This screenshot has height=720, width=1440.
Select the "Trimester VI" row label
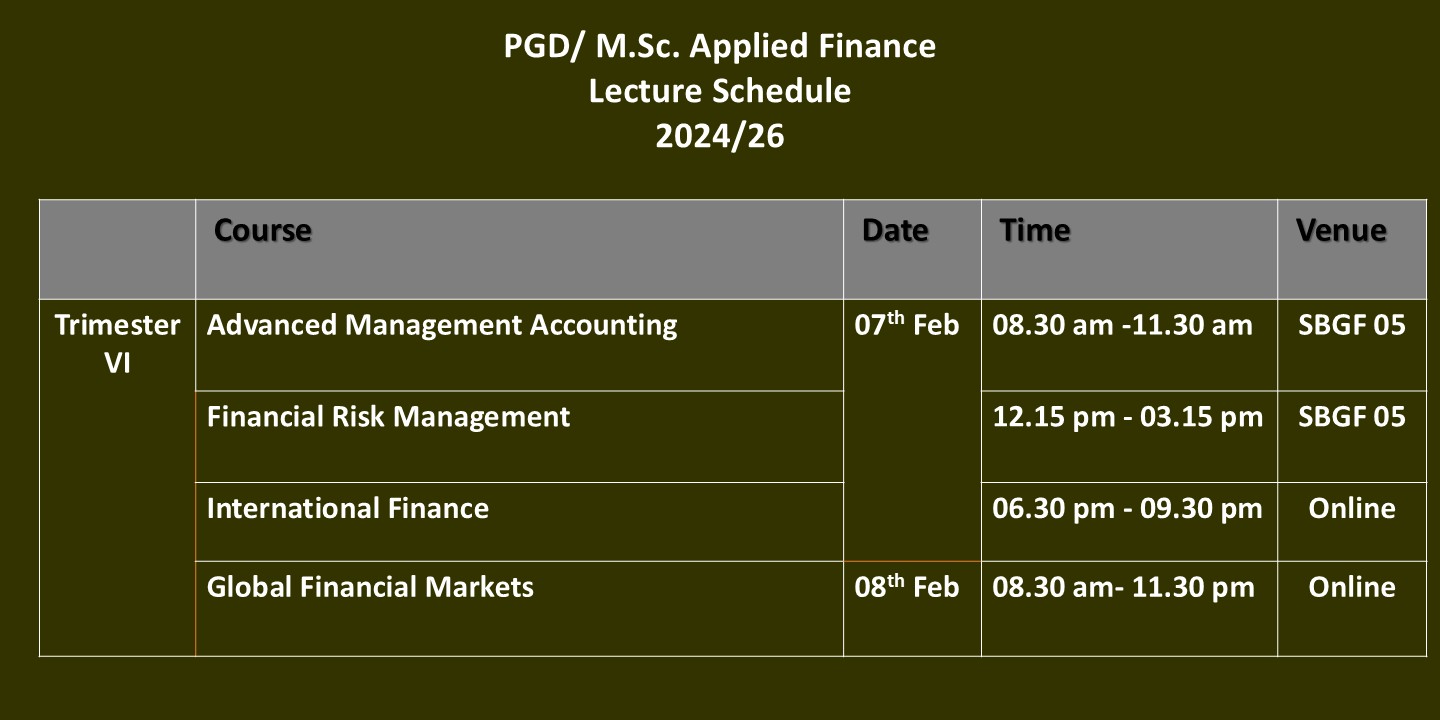click(x=117, y=343)
